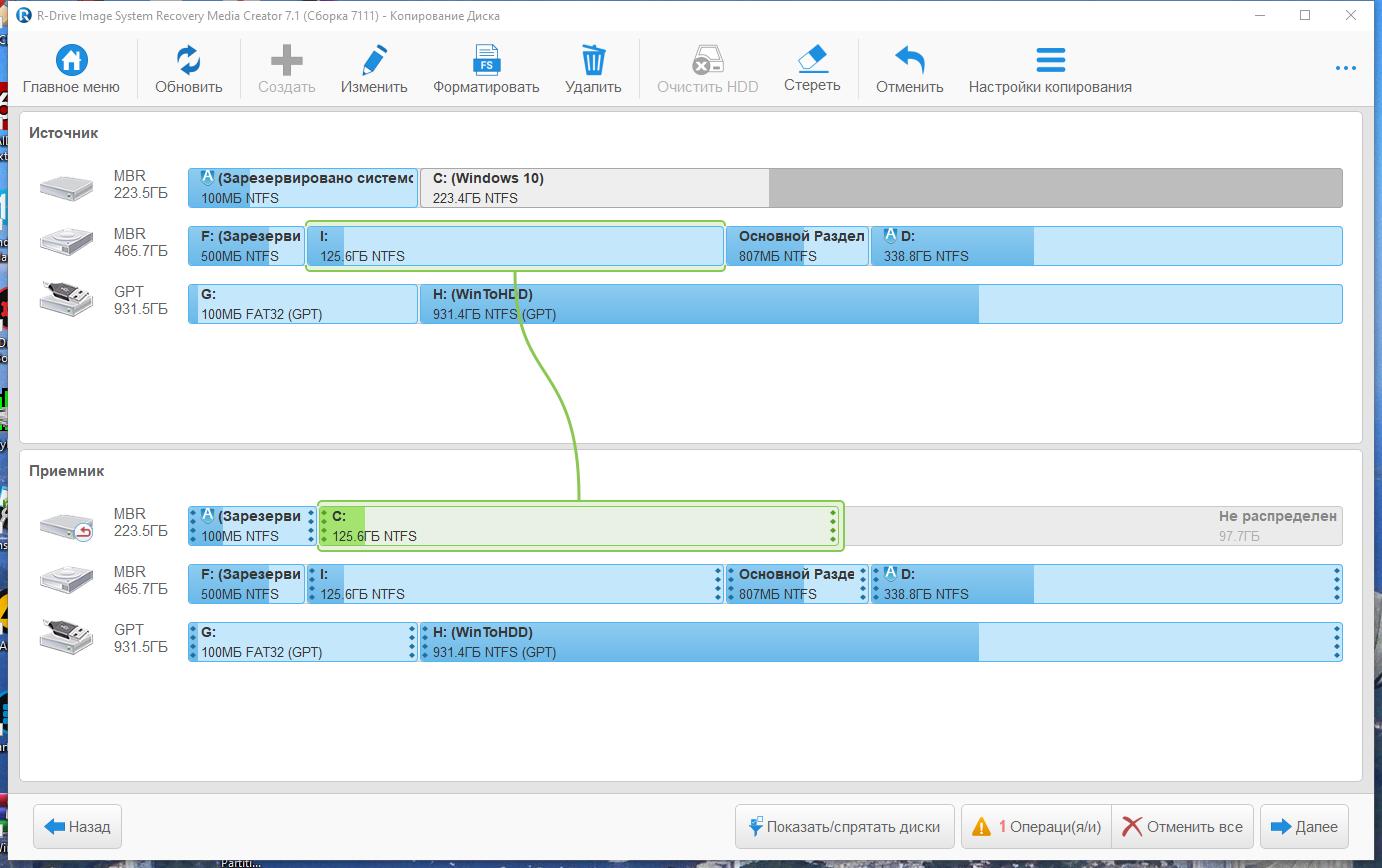This screenshot has width=1382, height=868.
Task: Select destination C: 125.6ГБ green partition
Action: (581, 526)
